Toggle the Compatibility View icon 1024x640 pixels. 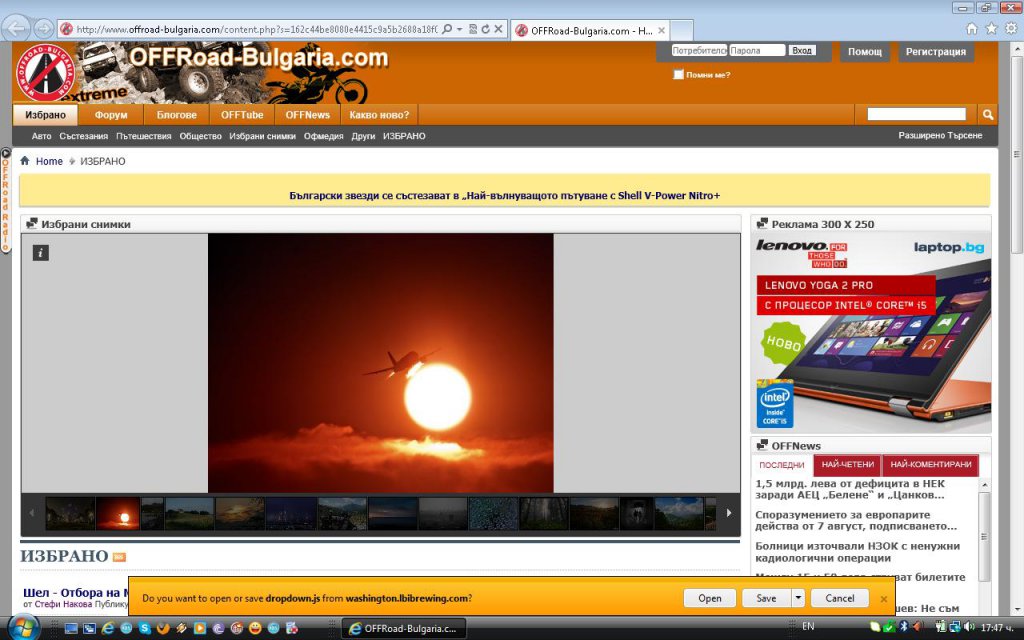(x=473, y=29)
